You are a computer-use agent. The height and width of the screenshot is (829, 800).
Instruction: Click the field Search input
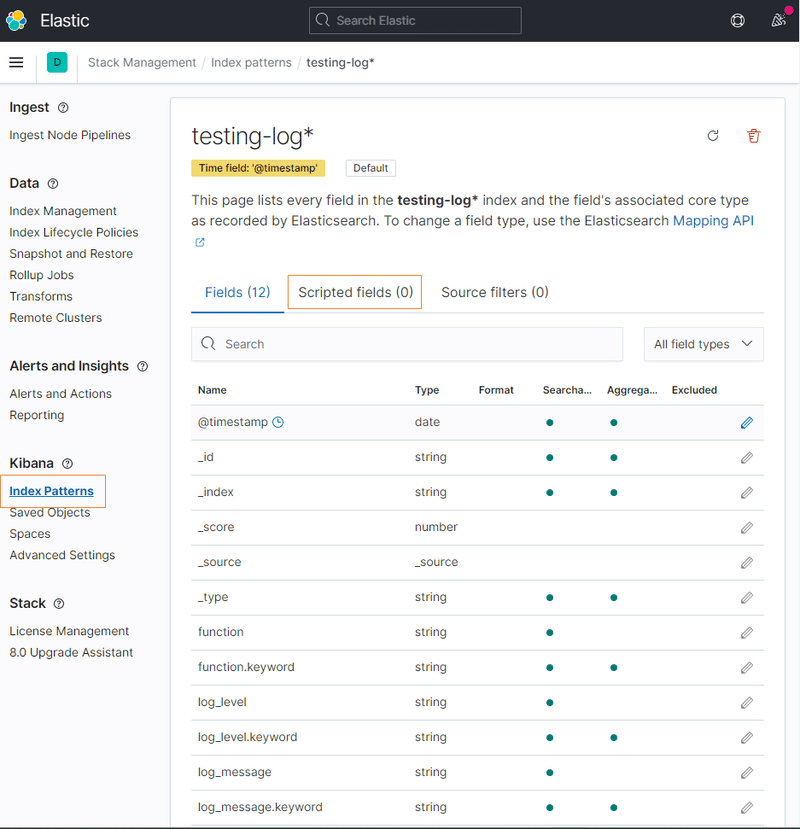pos(407,344)
